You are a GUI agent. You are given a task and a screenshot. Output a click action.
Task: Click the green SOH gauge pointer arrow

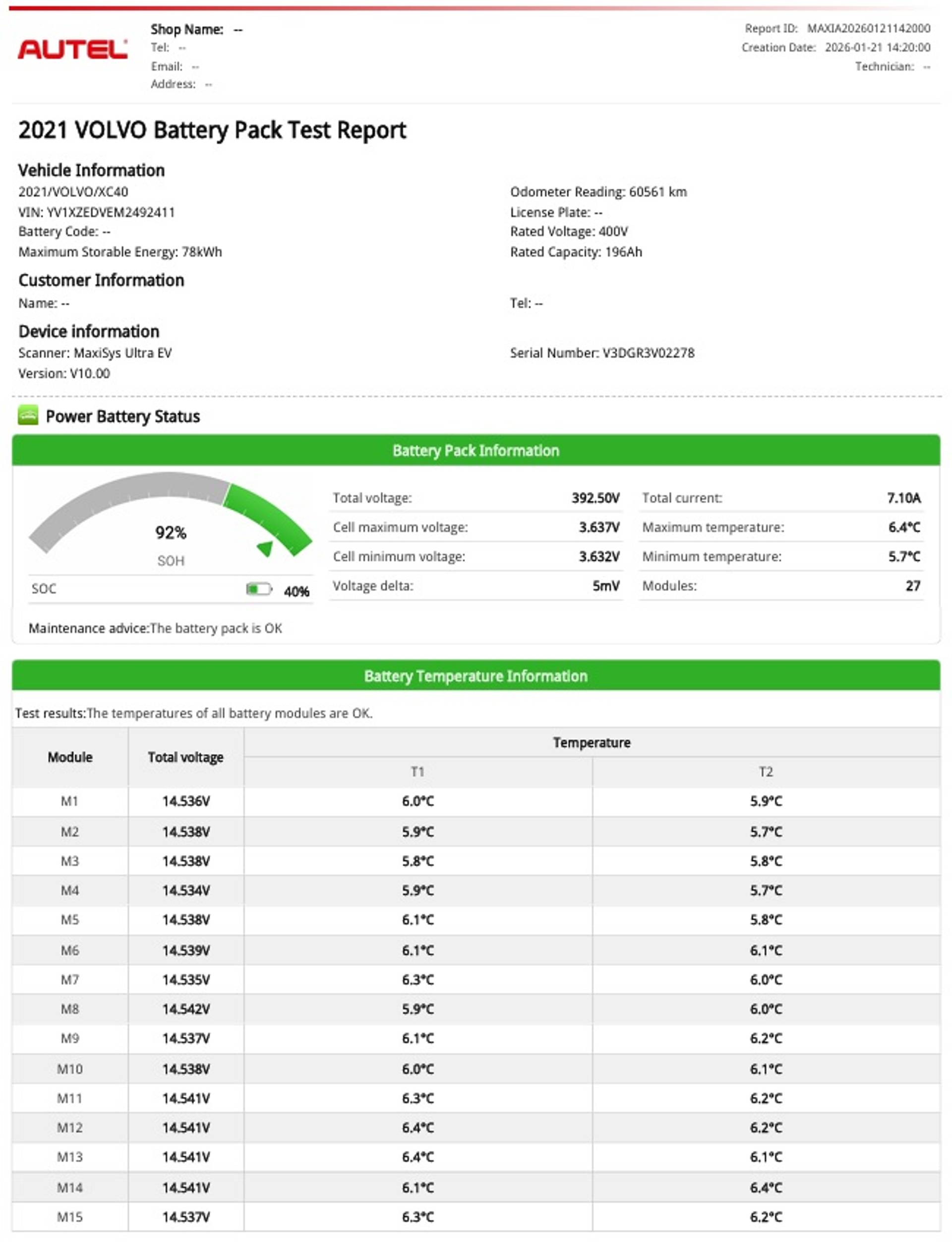[266, 548]
